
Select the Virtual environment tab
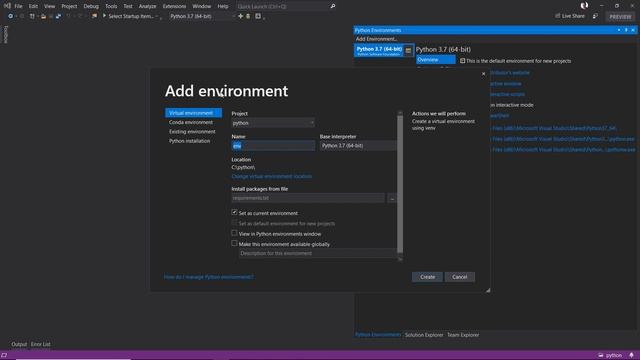click(193, 113)
